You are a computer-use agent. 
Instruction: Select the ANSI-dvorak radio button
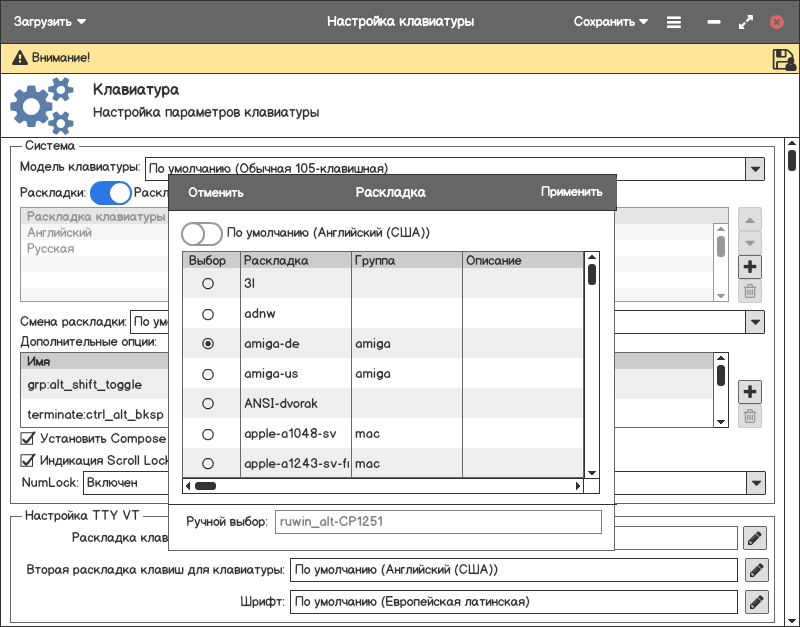pyautogui.click(x=208, y=404)
